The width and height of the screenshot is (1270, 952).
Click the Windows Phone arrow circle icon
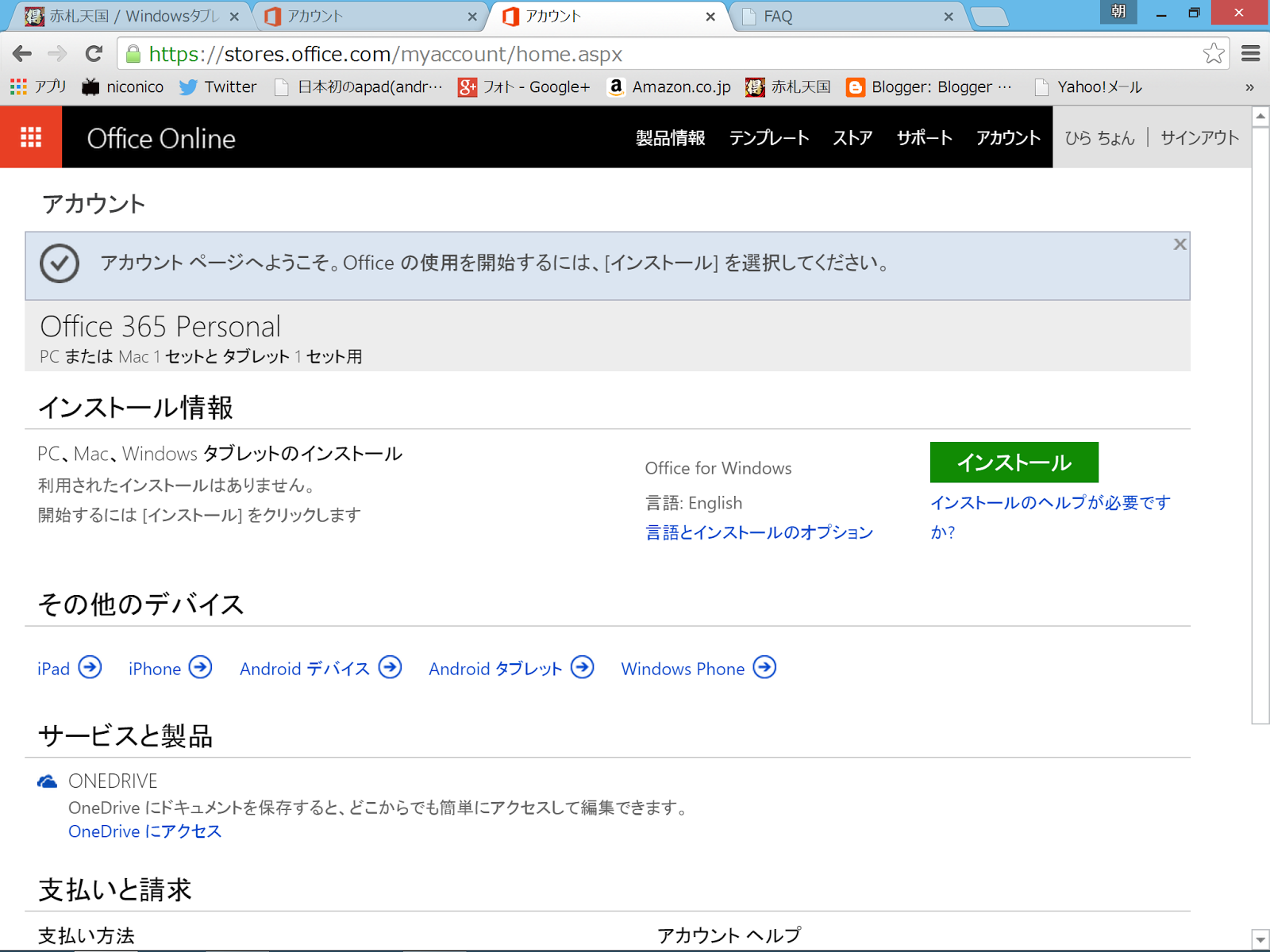point(765,667)
